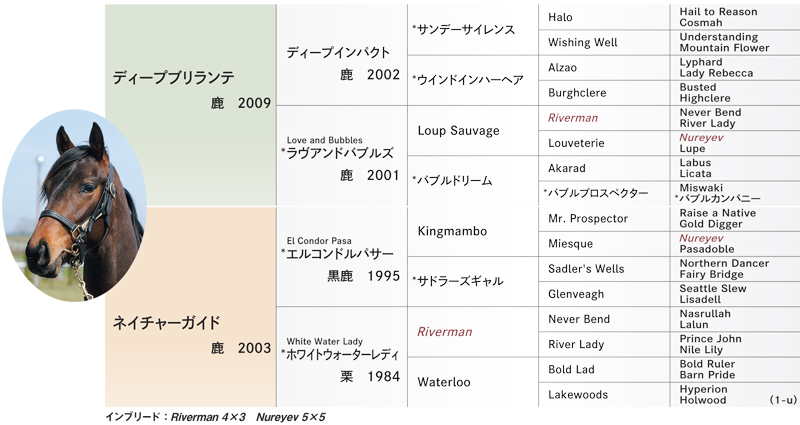Click the Waterloo cell

tap(472, 382)
